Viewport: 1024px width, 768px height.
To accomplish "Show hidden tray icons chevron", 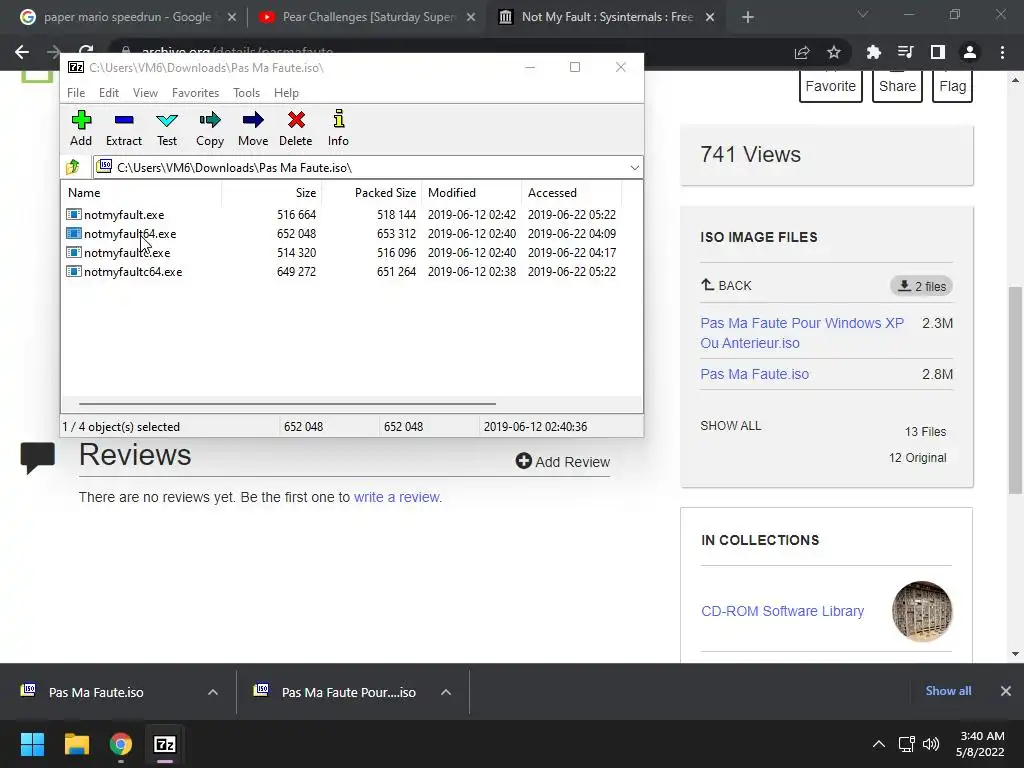I will tap(879, 744).
